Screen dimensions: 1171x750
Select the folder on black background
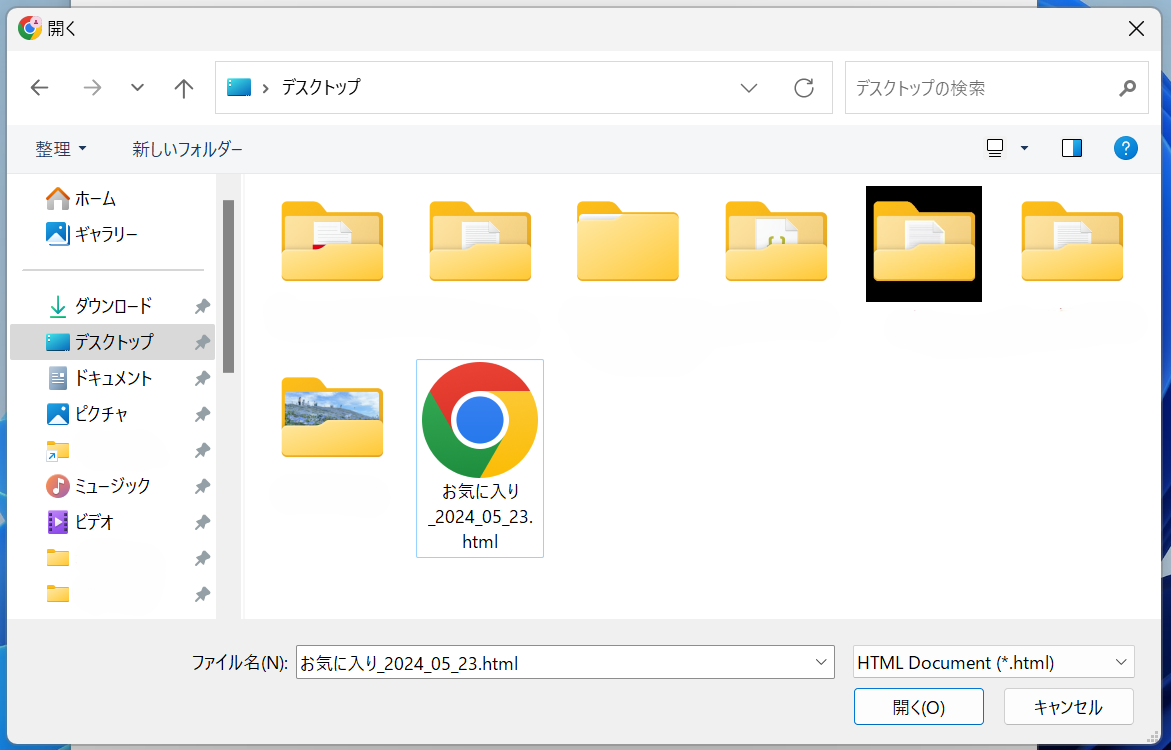[x=924, y=244]
